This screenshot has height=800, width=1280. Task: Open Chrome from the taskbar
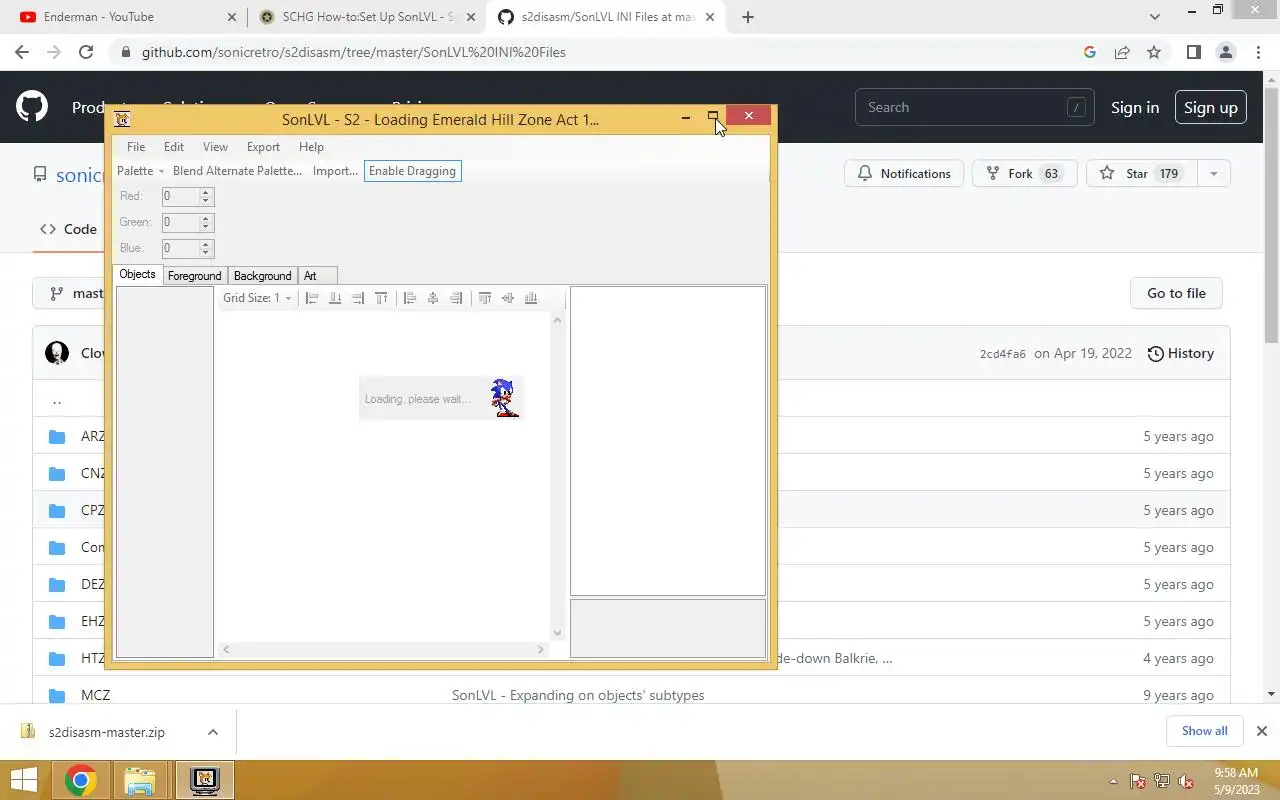(81, 780)
